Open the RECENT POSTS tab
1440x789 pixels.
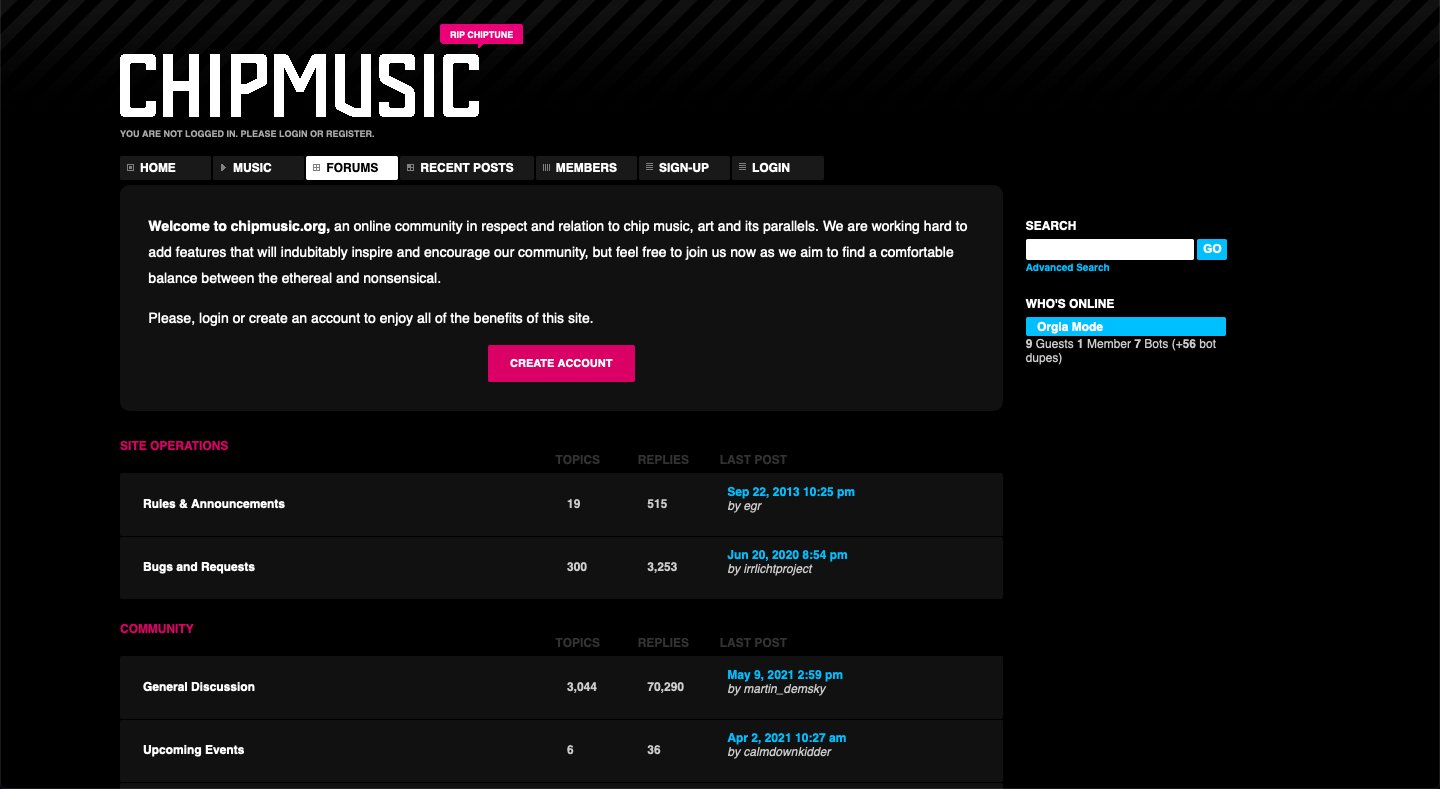pos(467,168)
